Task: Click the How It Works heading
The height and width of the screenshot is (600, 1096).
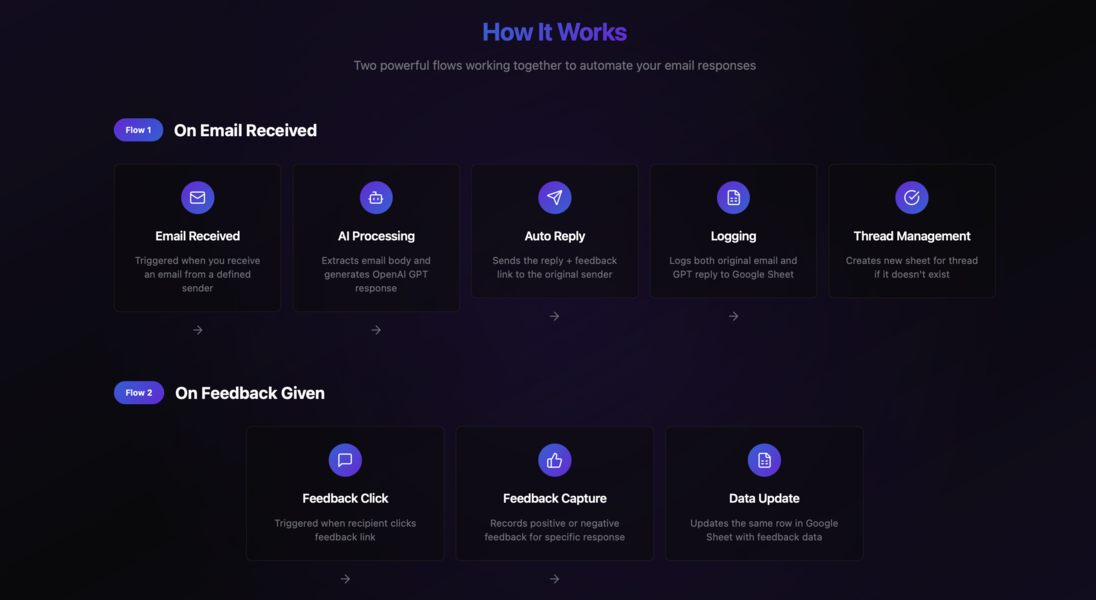Action: 554,32
